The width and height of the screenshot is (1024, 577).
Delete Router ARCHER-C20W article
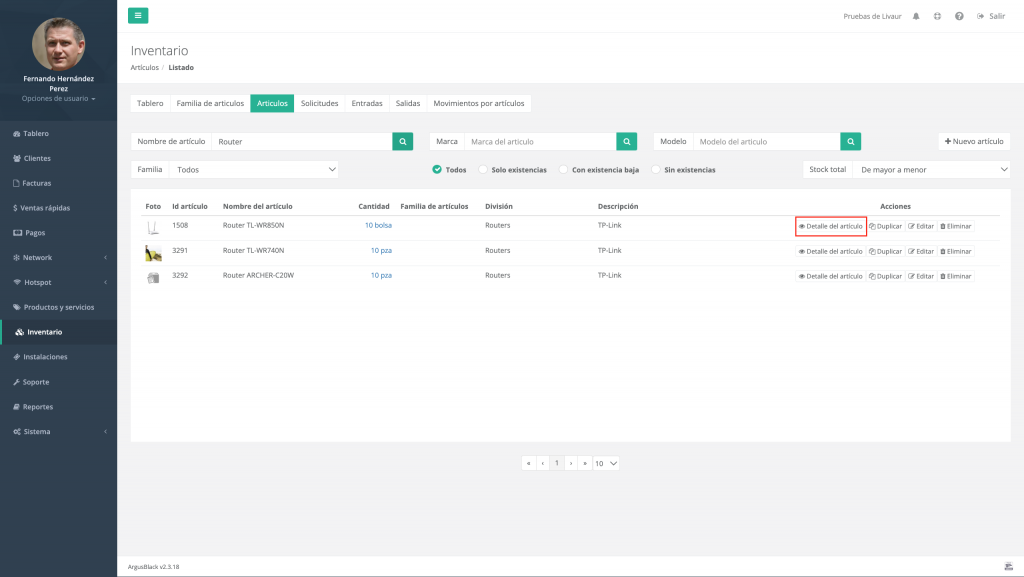(956, 276)
